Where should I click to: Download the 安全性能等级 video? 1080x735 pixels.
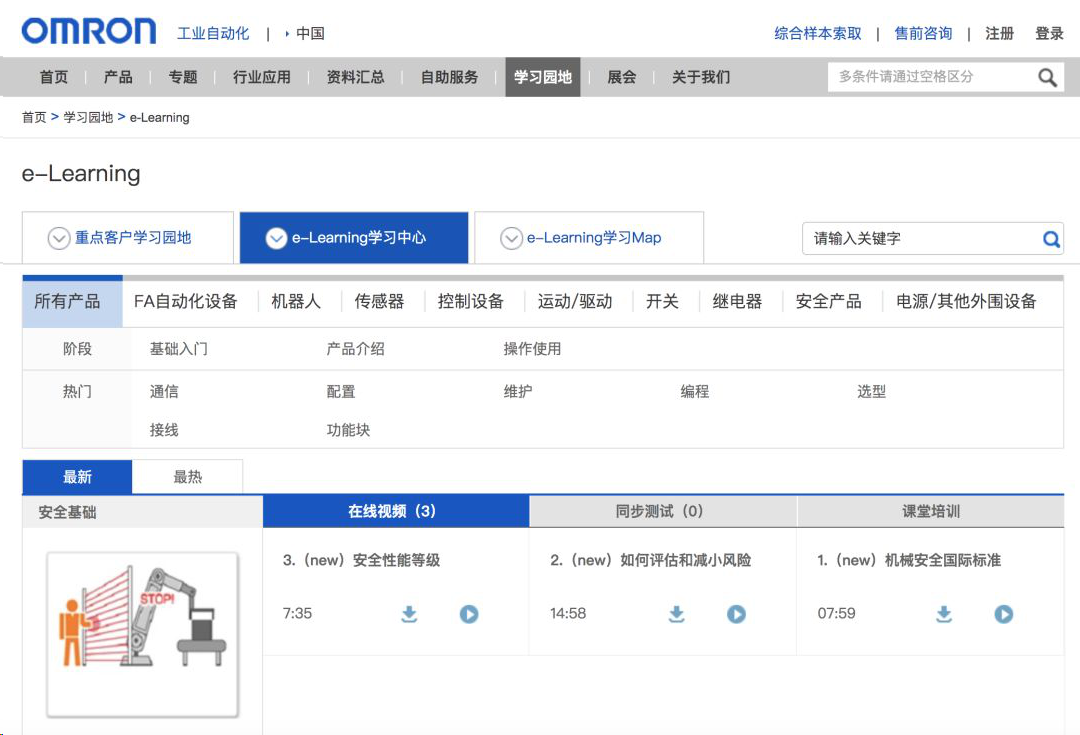coord(409,614)
